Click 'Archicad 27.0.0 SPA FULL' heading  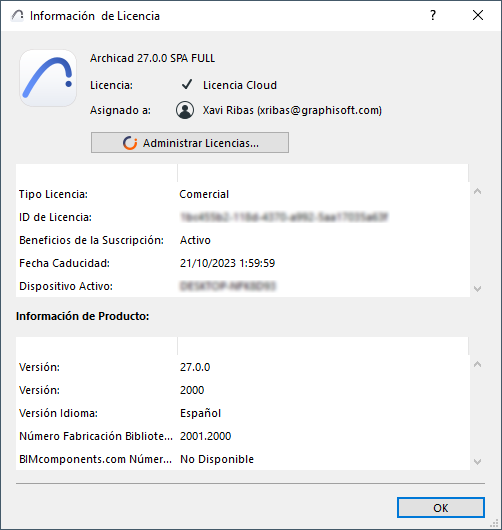(152, 58)
